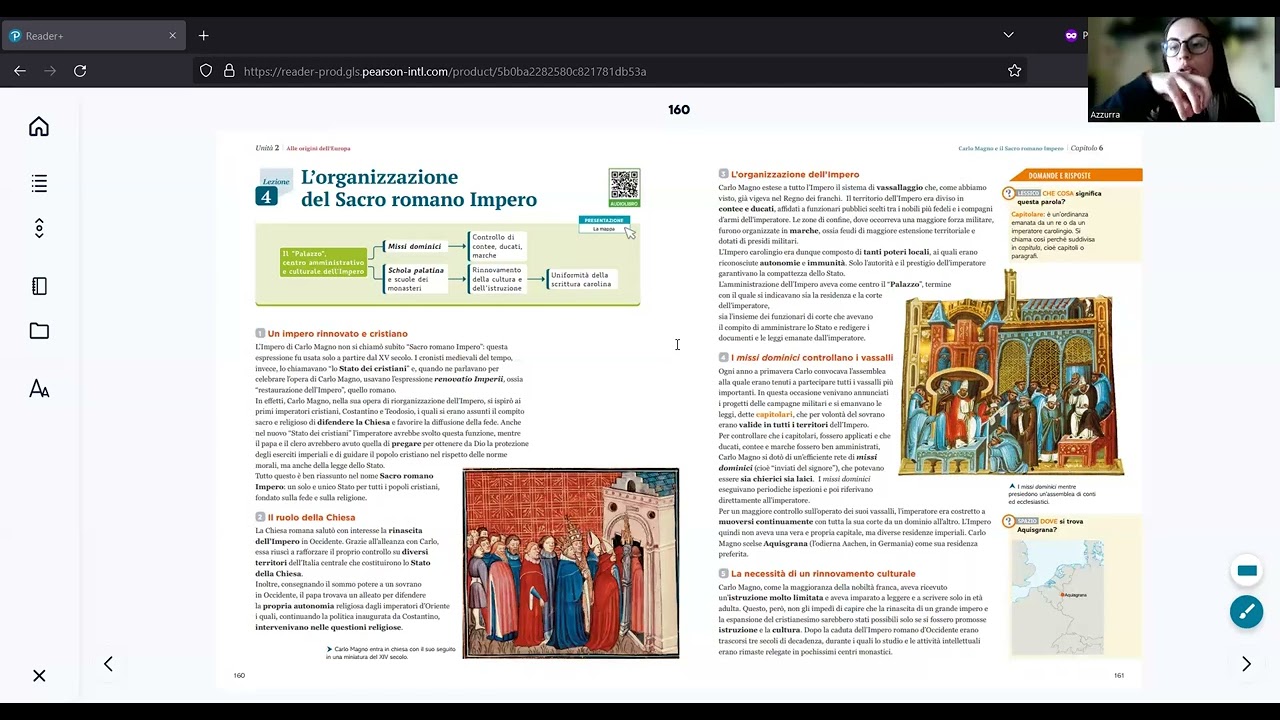Click the heading I missi dominici controllano i vassalli
1280x720 pixels.
pyautogui.click(x=812, y=357)
